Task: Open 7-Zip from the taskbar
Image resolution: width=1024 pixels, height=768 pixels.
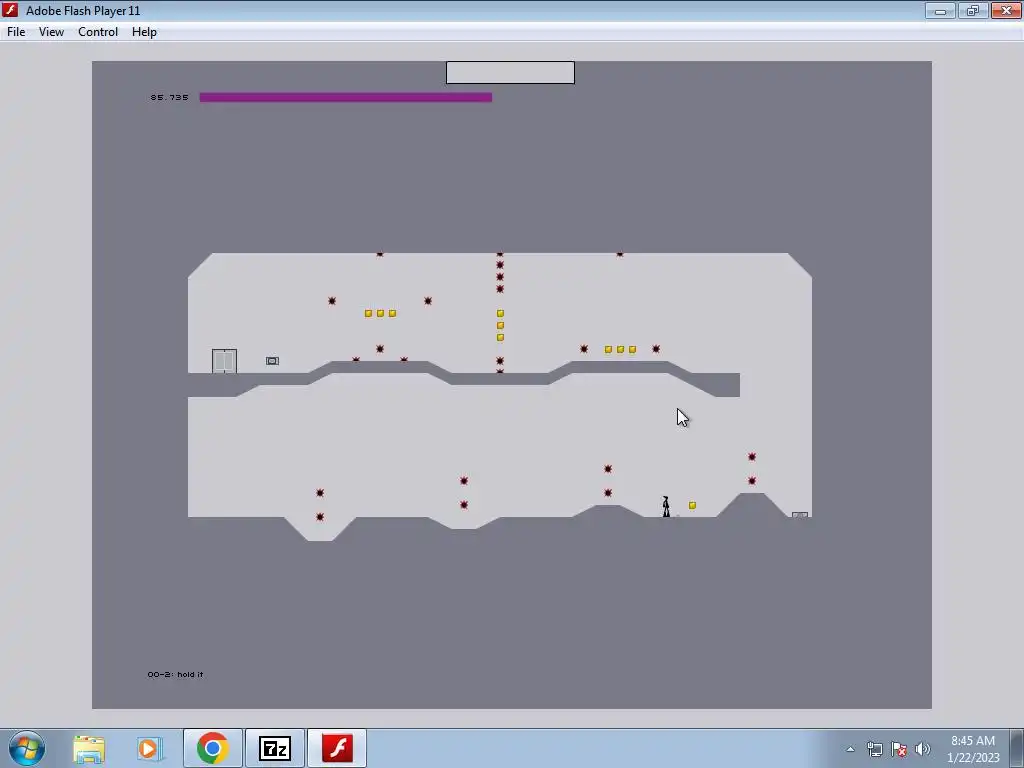Action: point(274,748)
